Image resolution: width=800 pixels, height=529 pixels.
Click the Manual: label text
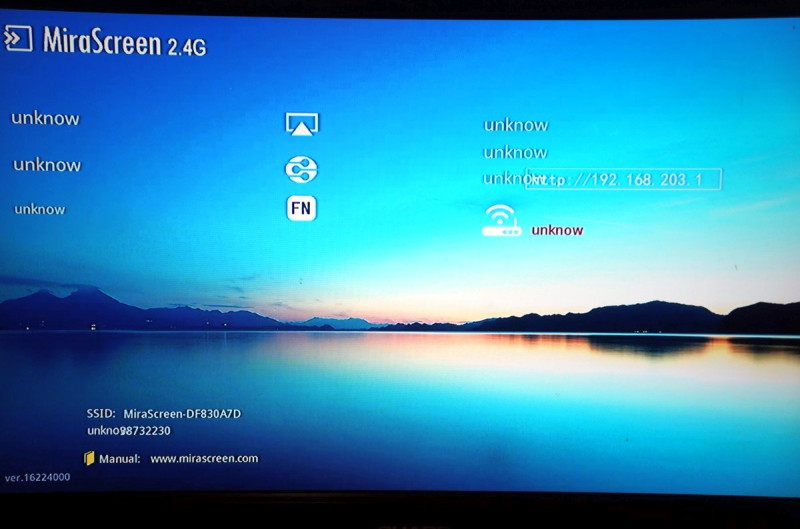pos(119,459)
